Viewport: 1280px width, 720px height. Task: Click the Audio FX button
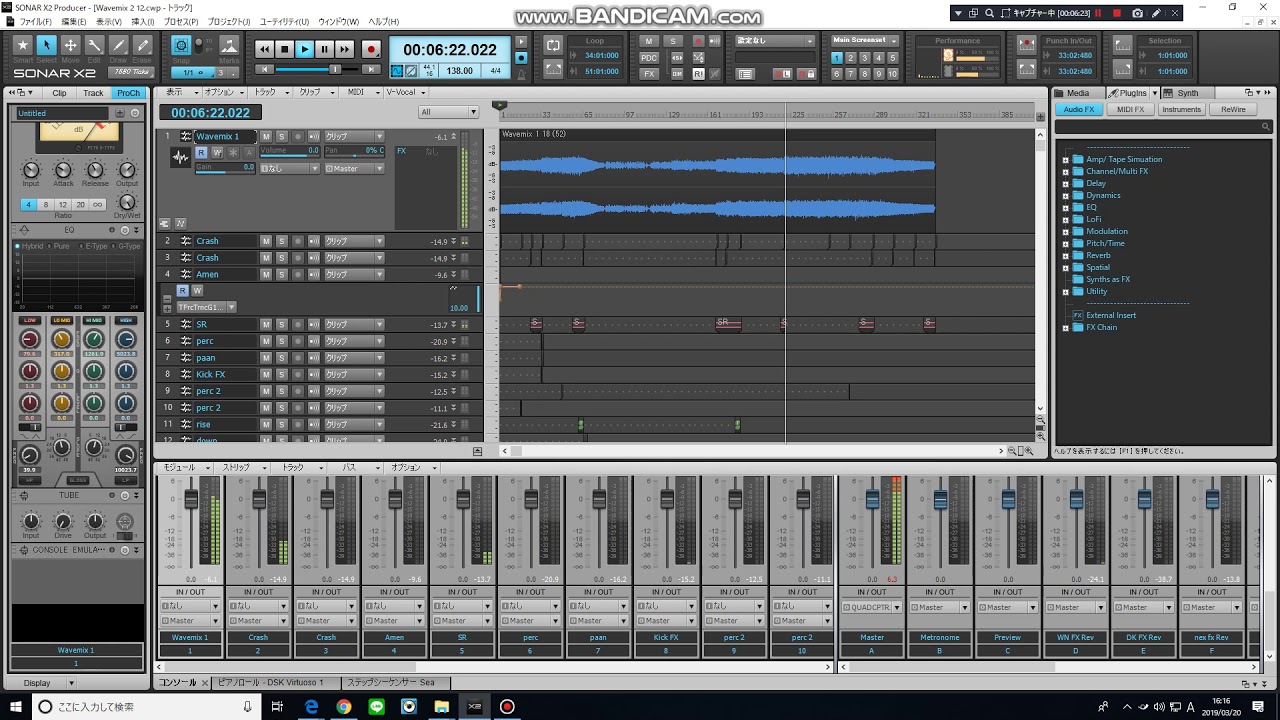[x=1080, y=109]
